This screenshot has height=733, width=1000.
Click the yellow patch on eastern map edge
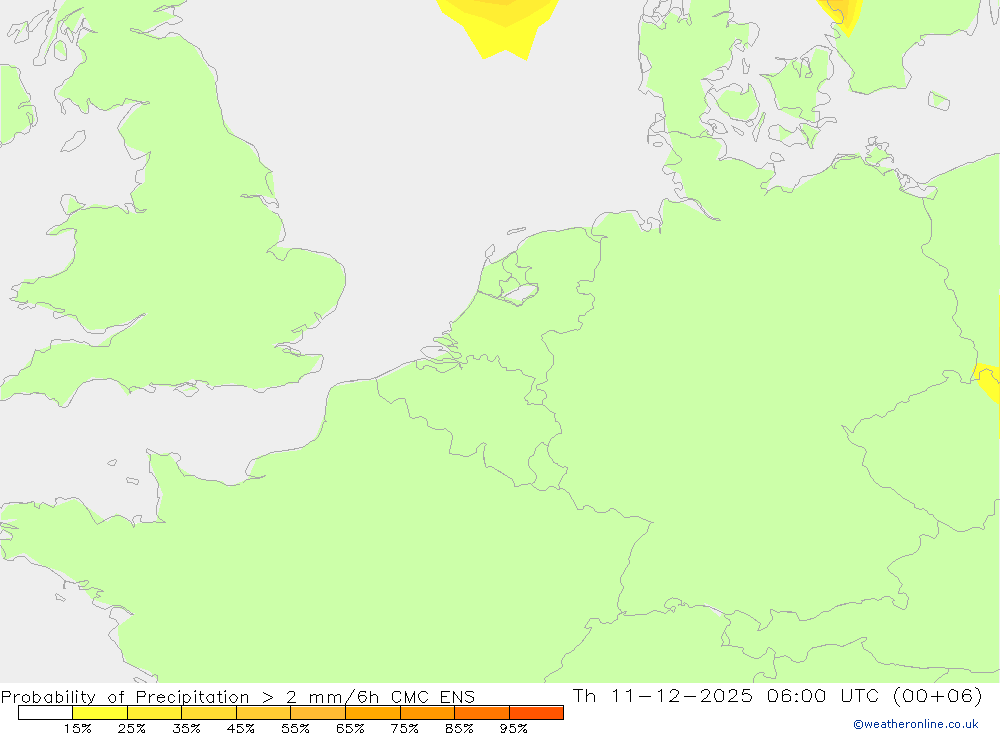(x=989, y=381)
